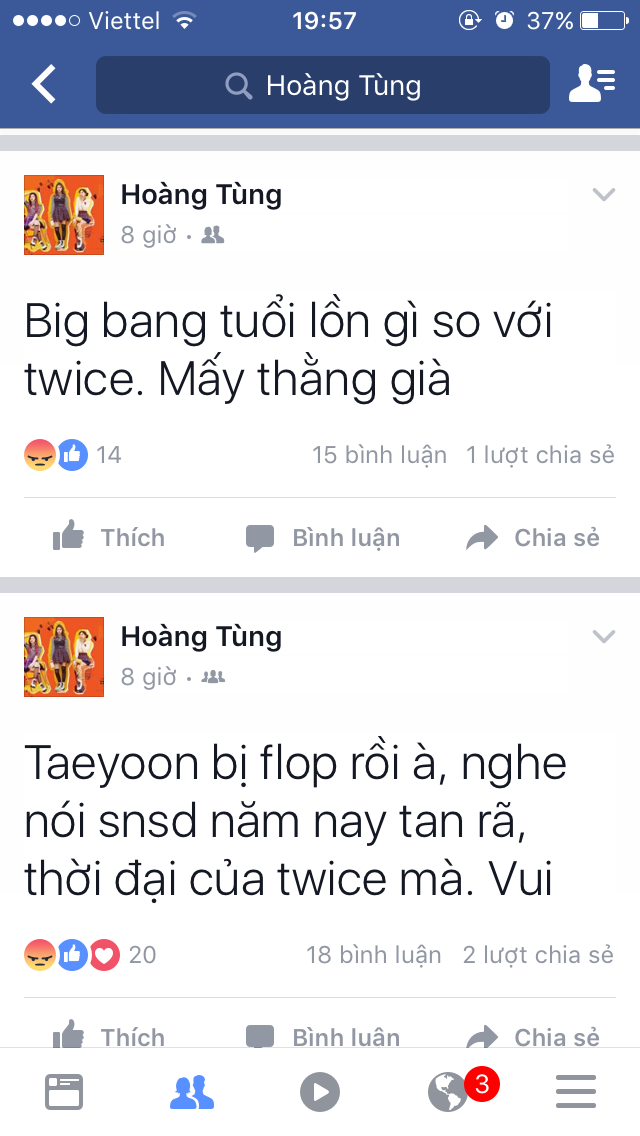Like the Big bang post with Thích
This screenshot has height=1136, width=640.
click(x=109, y=538)
